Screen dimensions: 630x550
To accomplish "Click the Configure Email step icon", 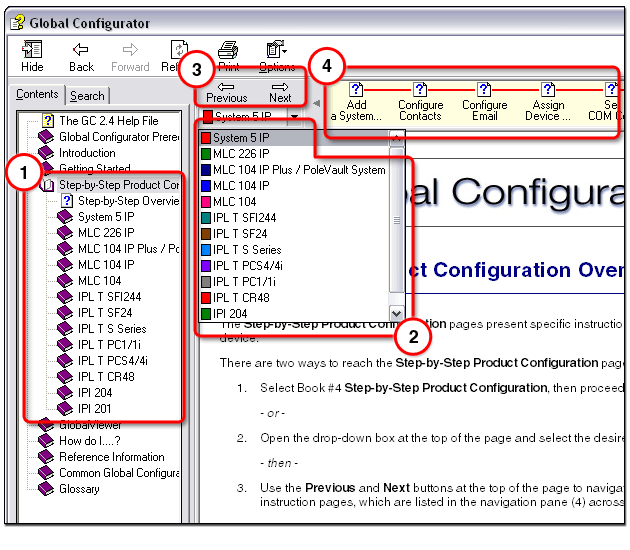I will click(484, 89).
